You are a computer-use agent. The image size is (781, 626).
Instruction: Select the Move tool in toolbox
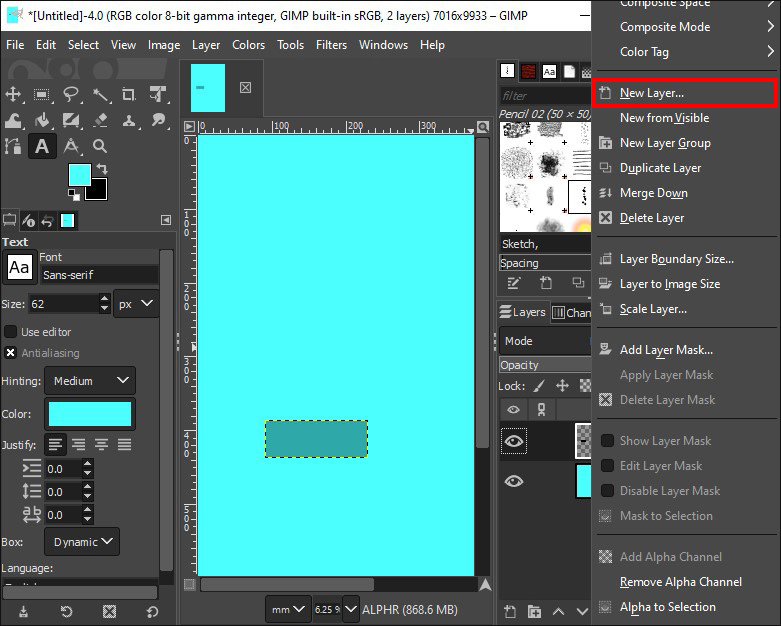[x=14, y=94]
